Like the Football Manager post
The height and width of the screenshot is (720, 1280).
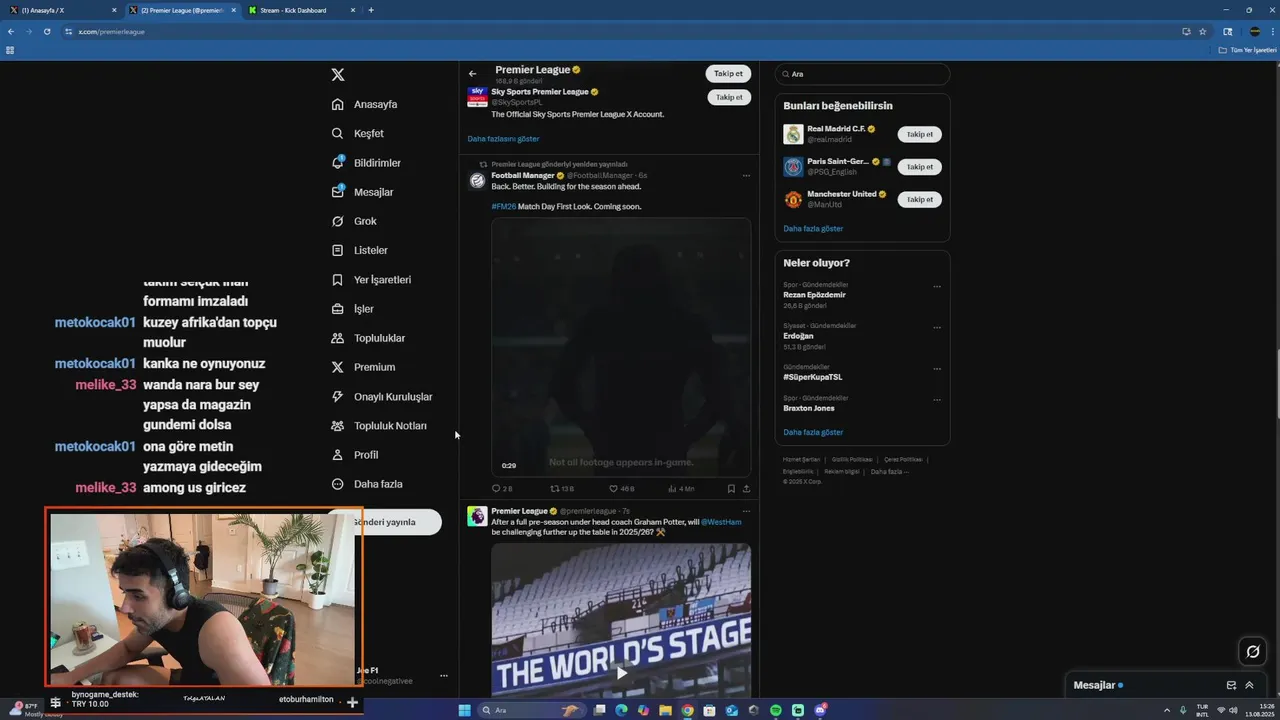(622, 489)
